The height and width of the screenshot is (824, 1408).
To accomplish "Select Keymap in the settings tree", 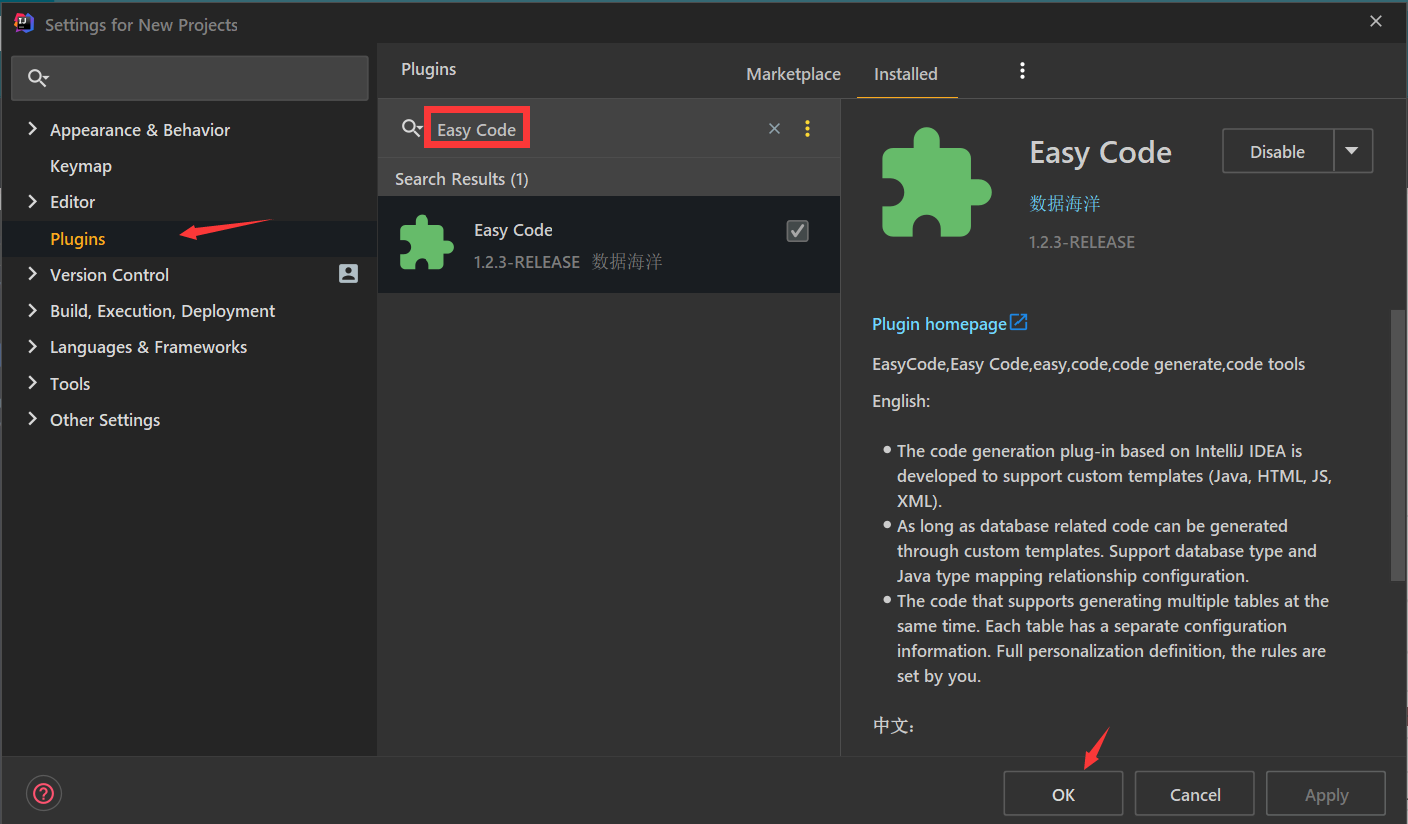I will (81, 166).
